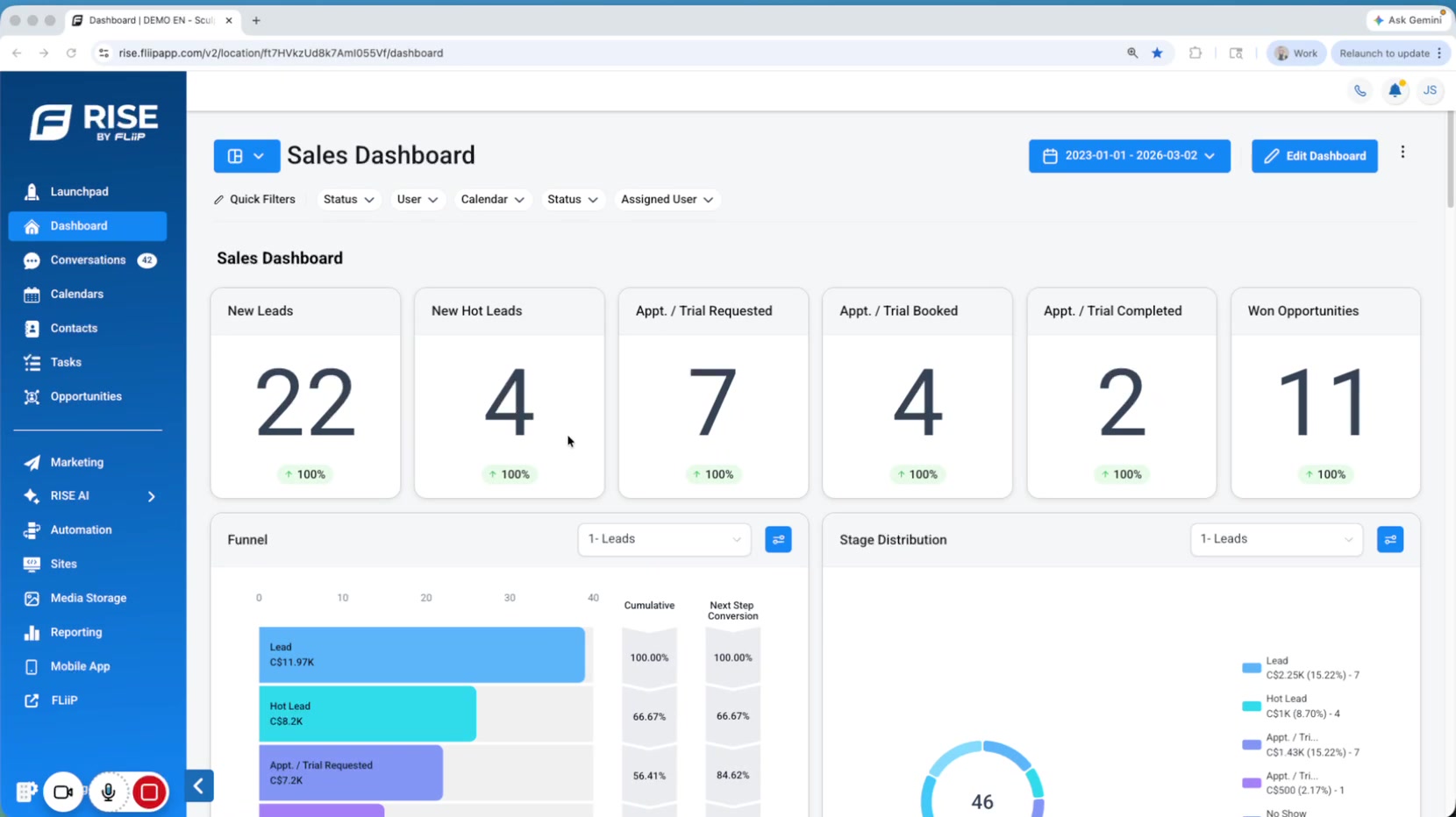Toggle the microphone in recorder
This screenshot has width=1456, height=817.
pyautogui.click(x=108, y=792)
